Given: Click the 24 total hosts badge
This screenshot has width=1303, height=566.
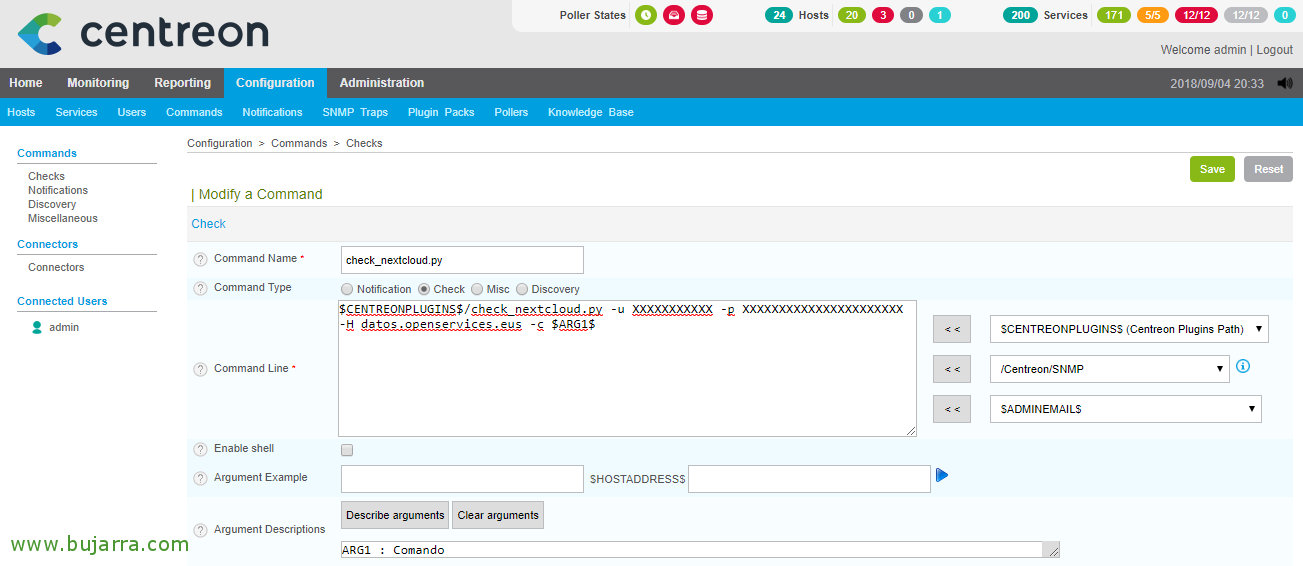Looking at the screenshot, I should 779,15.
